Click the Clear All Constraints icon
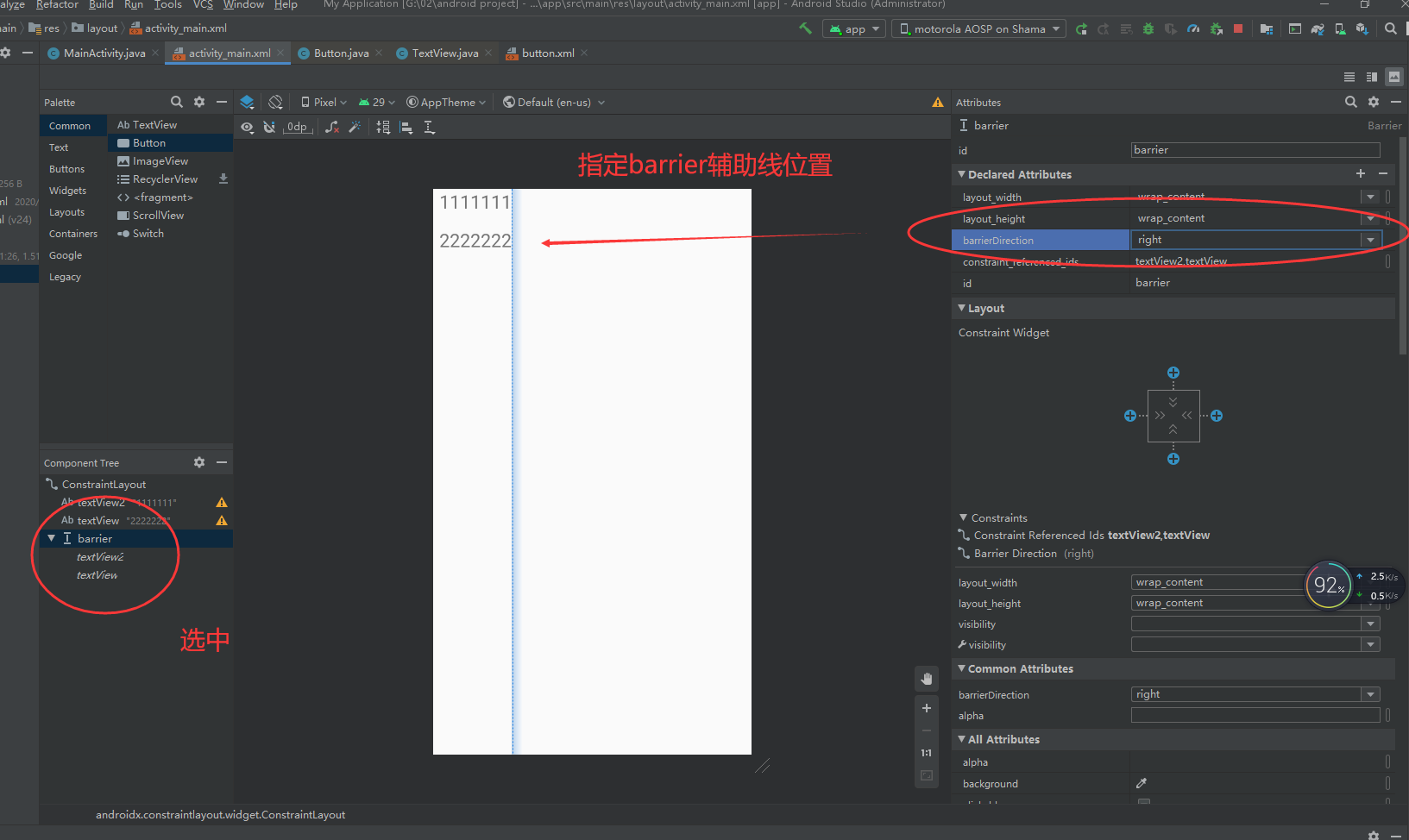 click(331, 127)
